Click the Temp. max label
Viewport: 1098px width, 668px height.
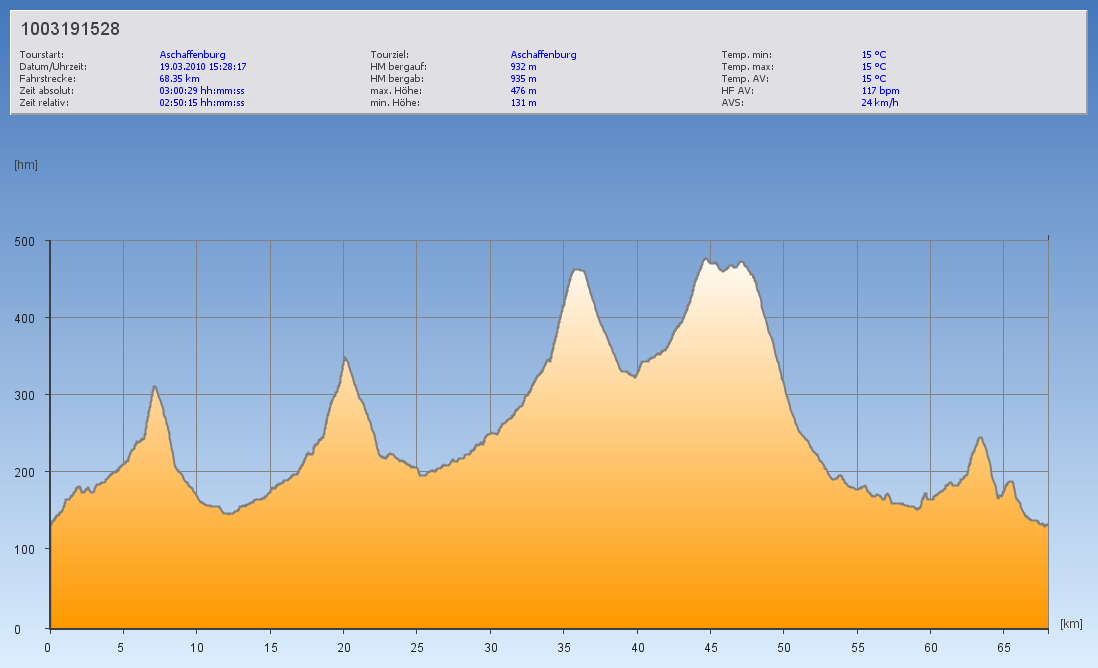(x=747, y=67)
